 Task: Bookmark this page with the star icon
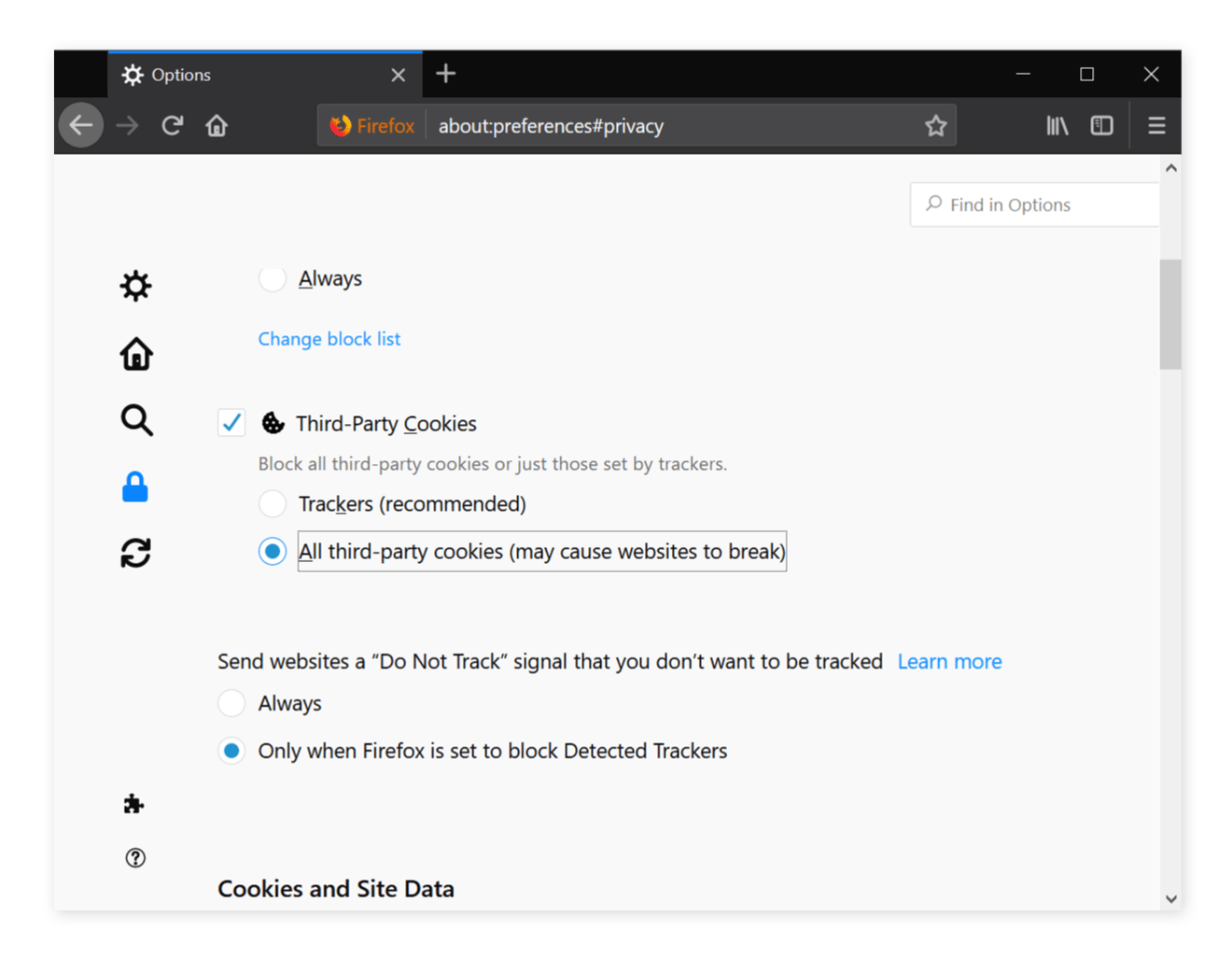935,125
